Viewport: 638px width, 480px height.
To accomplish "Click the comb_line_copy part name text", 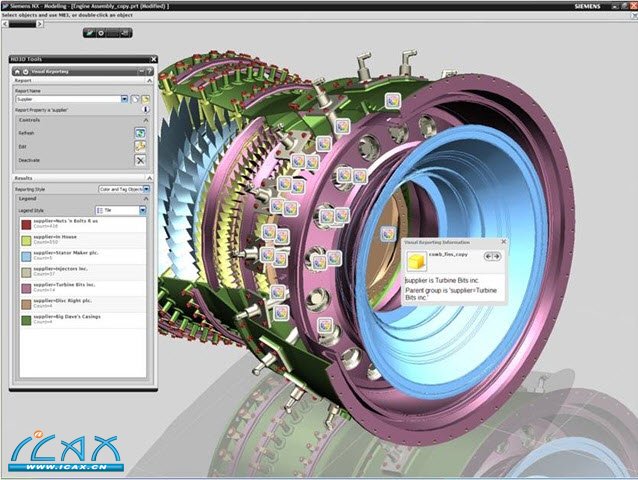I will (x=448, y=254).
